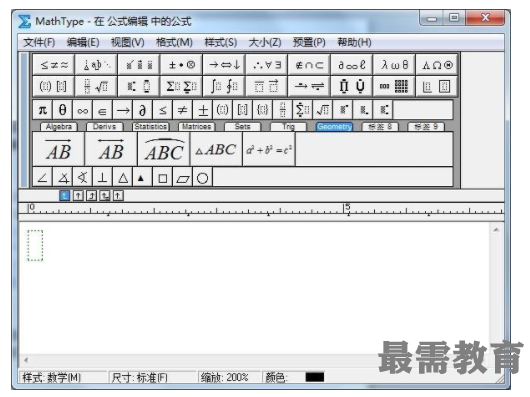Screen dimensions: 530x397
Task: Insert the angle symbol
Action: pyautogui.click(x=43, y=178)
